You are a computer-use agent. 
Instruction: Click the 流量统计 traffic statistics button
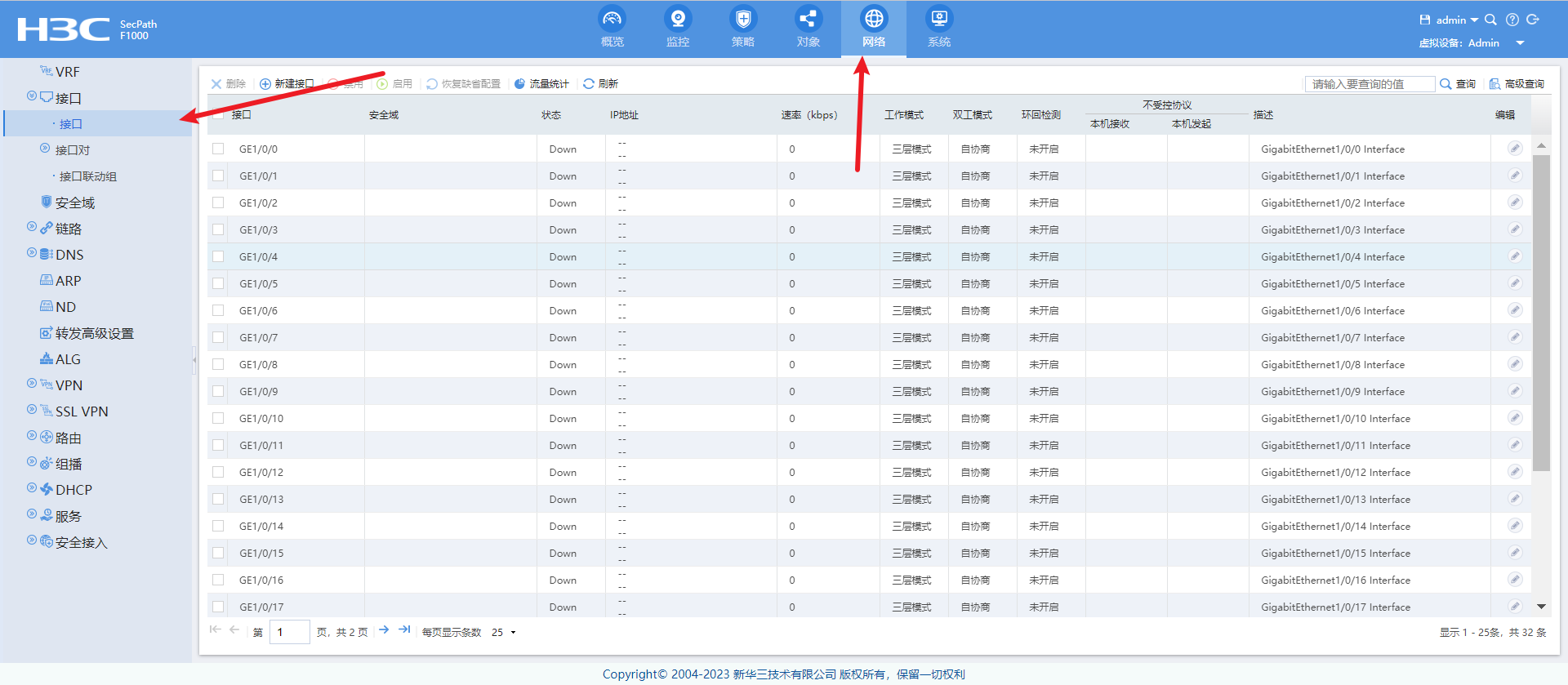(x=541, y=84)
